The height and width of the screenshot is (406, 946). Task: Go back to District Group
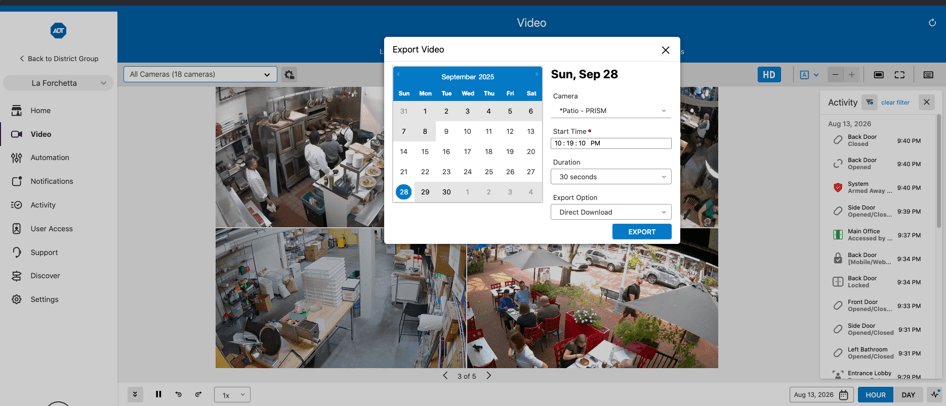pos(59,59)
